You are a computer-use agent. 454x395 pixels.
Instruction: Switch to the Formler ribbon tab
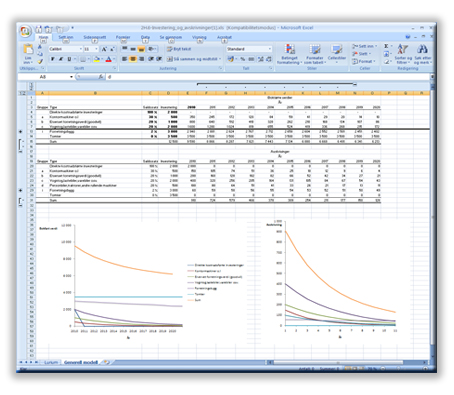[123, 37]
